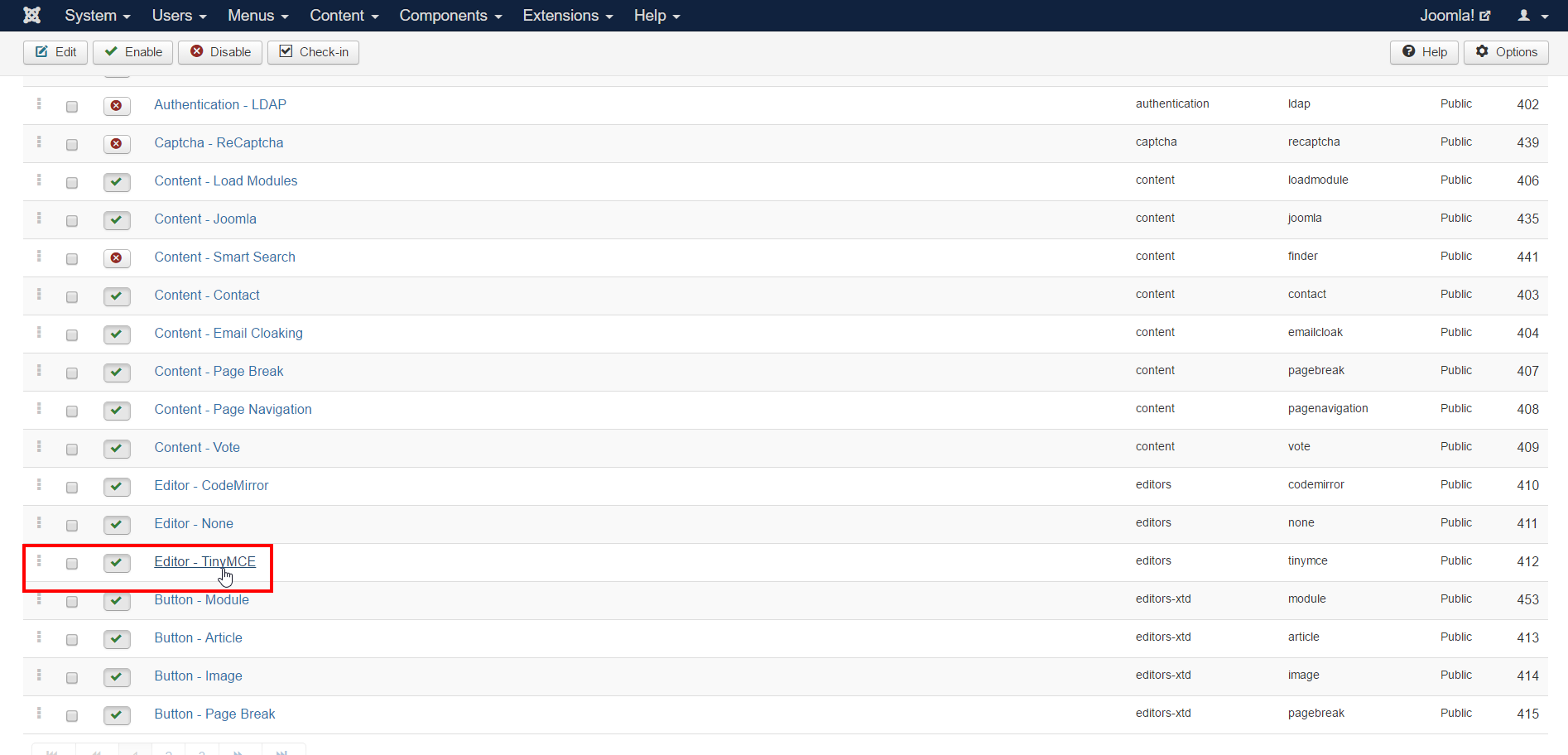Click the Enable toolbar button

(x=133, y=52)
